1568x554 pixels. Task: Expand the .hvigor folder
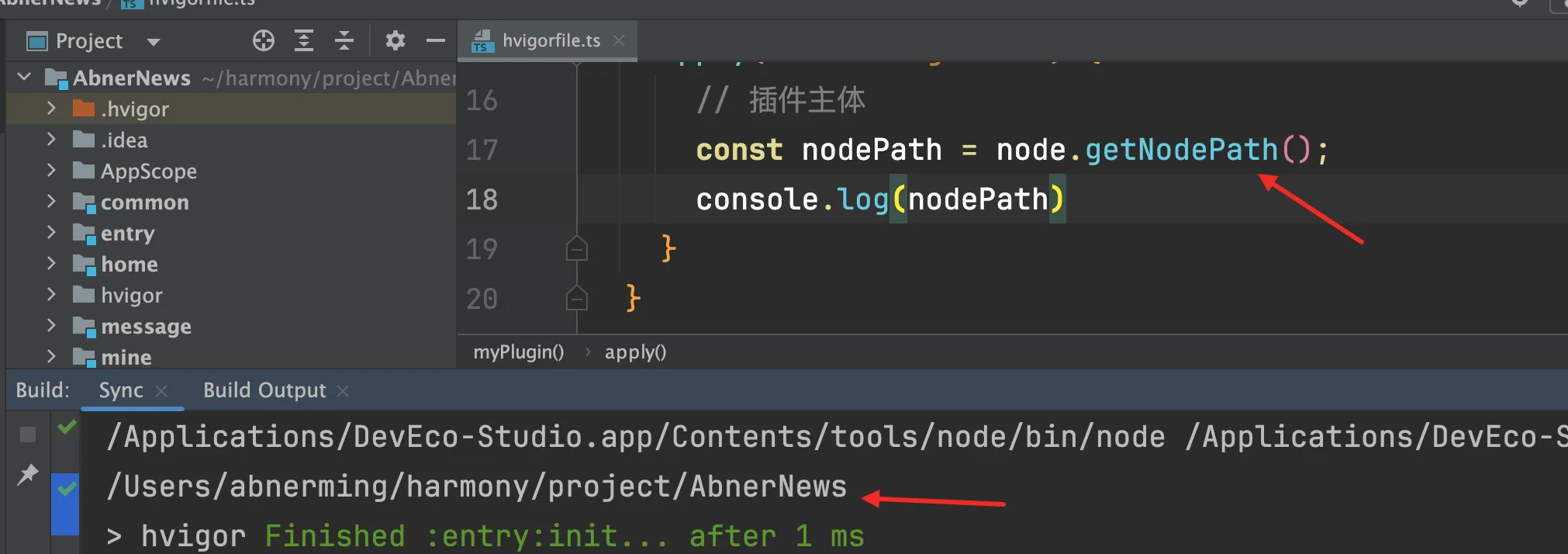tap(51, 108)
